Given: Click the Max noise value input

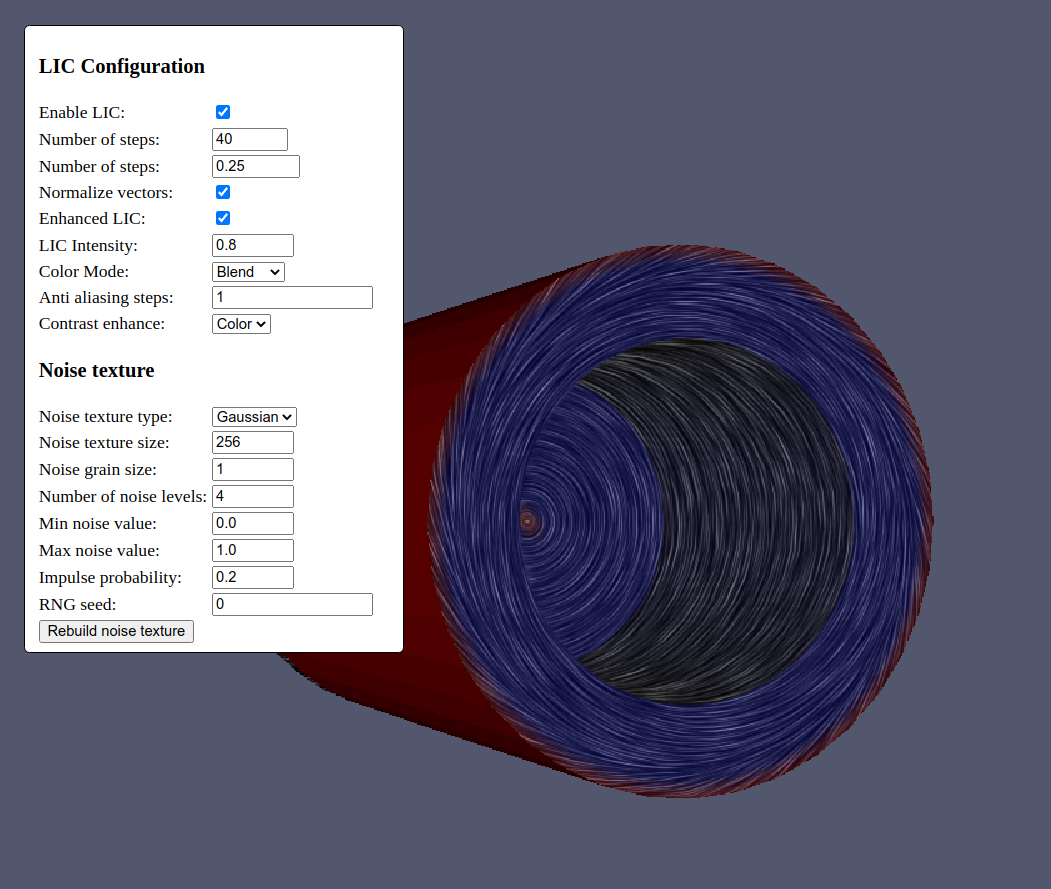Looking at the screenshot, I should click(x=252, y=550).
